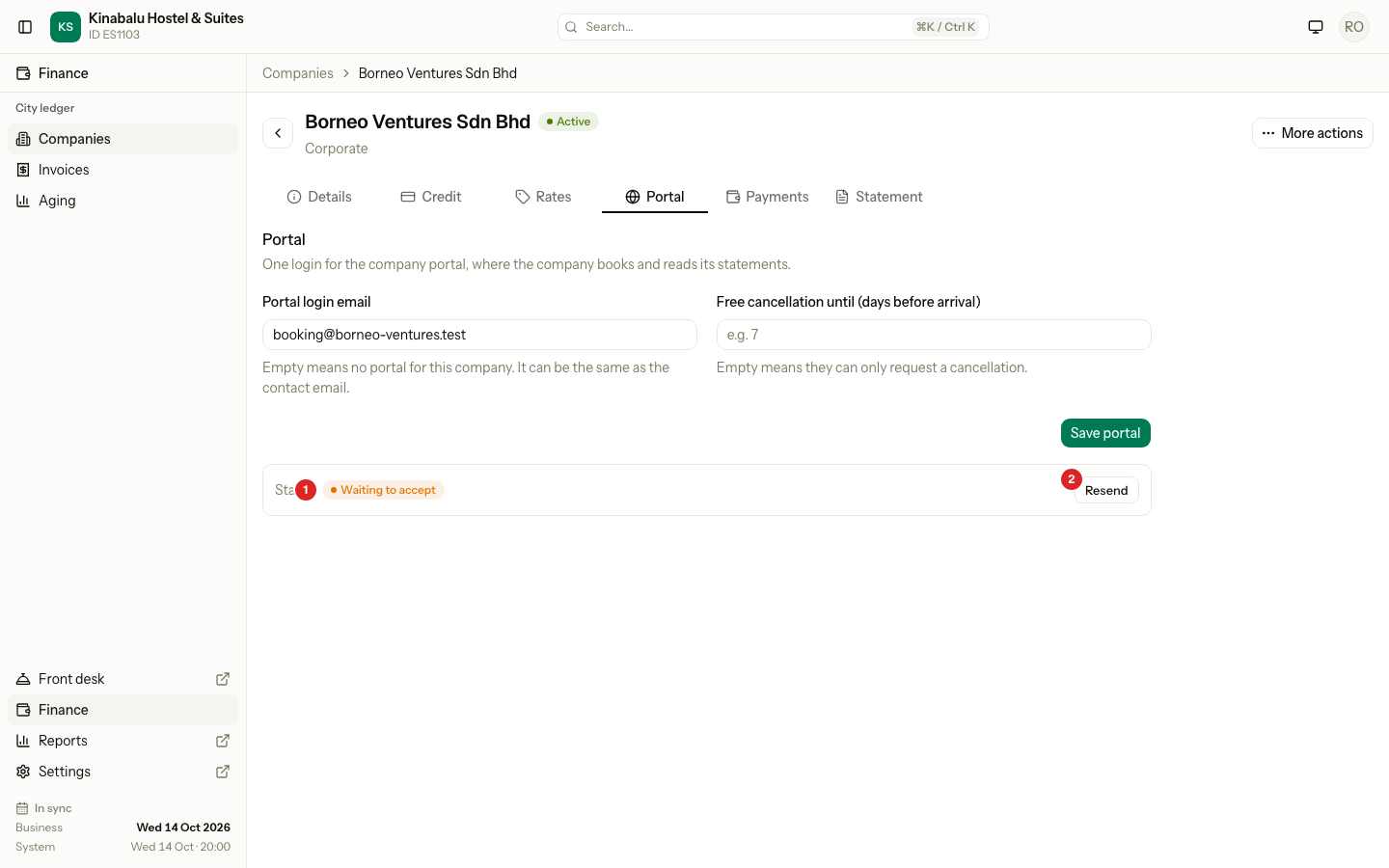Expand the More actions menu
This screenshot has width=1389, height=868.
1313,133
